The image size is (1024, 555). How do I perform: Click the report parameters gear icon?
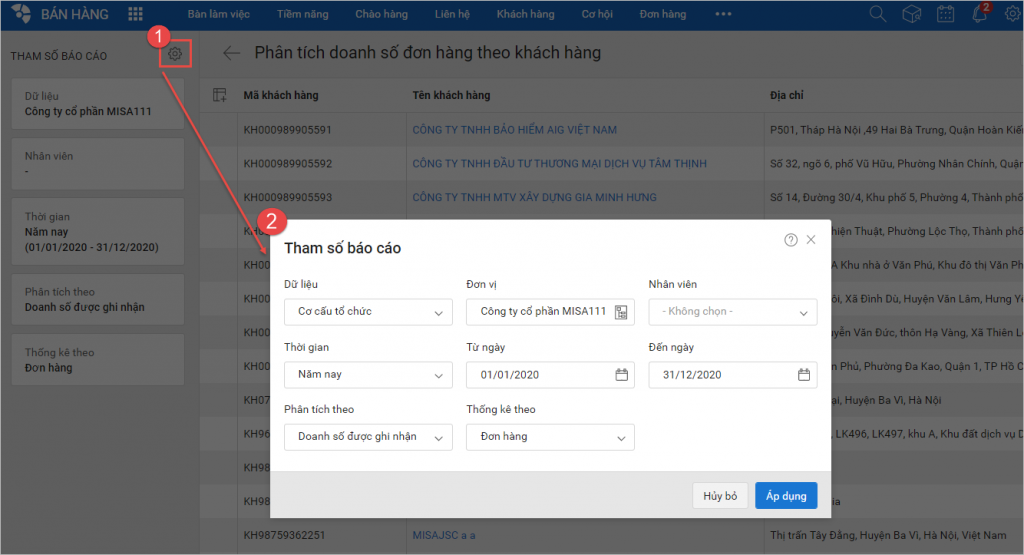point(175,54)
